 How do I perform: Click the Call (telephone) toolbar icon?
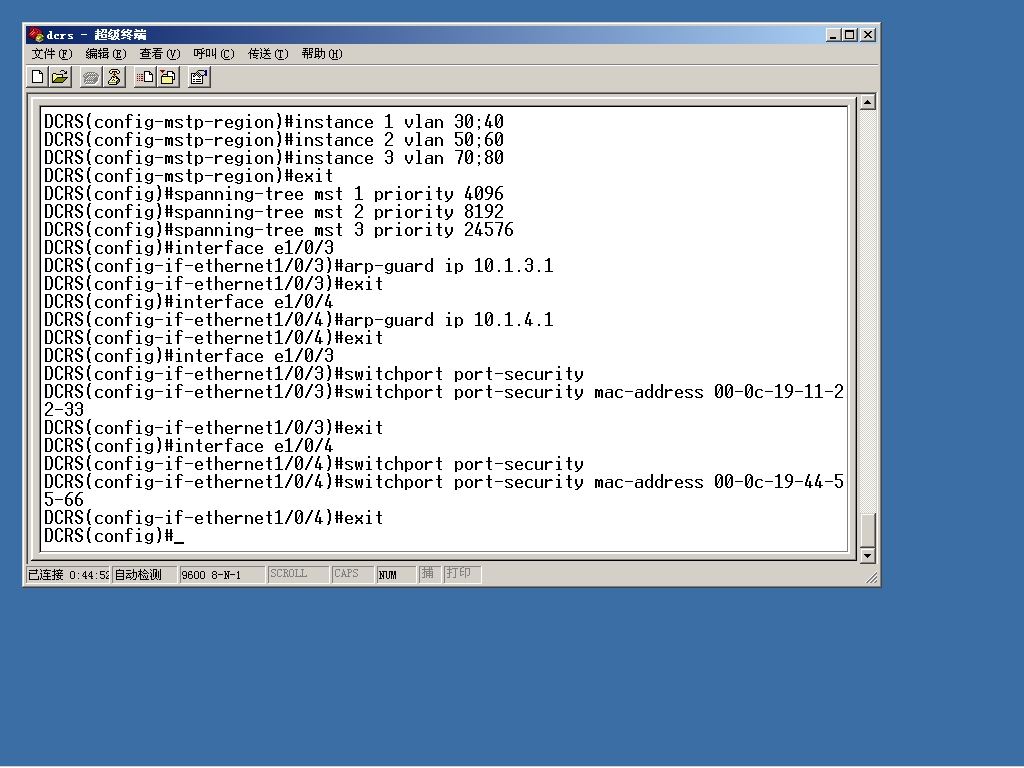click(91, 77)
